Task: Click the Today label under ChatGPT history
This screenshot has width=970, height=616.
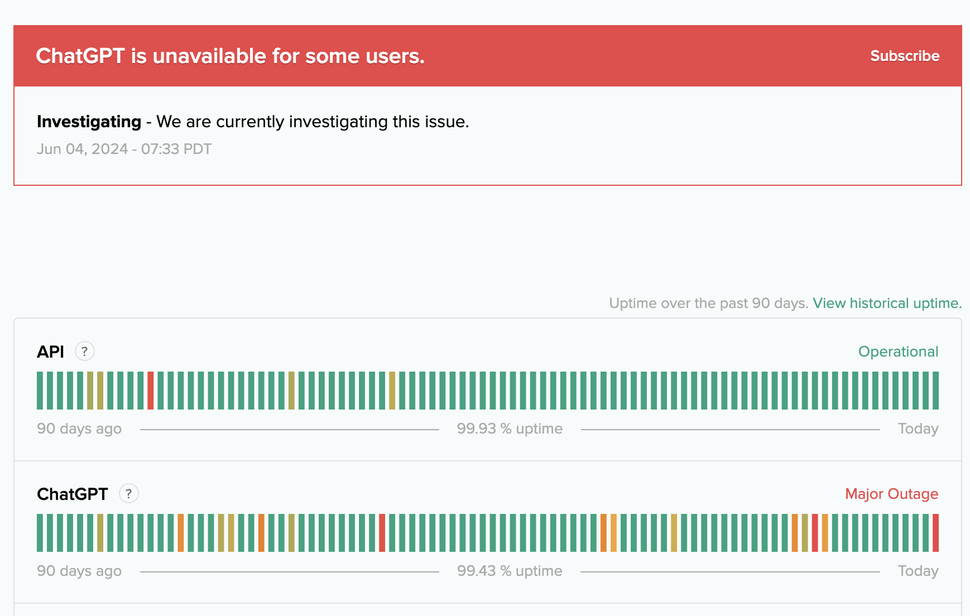Action: [x=917, y=570]
